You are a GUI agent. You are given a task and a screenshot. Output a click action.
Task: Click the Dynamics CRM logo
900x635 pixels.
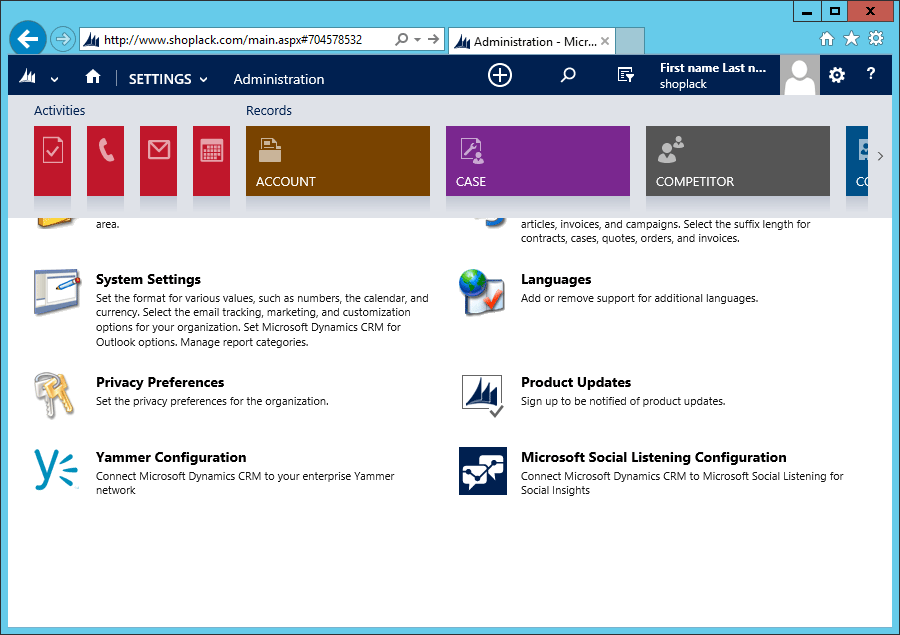(28, 76)
